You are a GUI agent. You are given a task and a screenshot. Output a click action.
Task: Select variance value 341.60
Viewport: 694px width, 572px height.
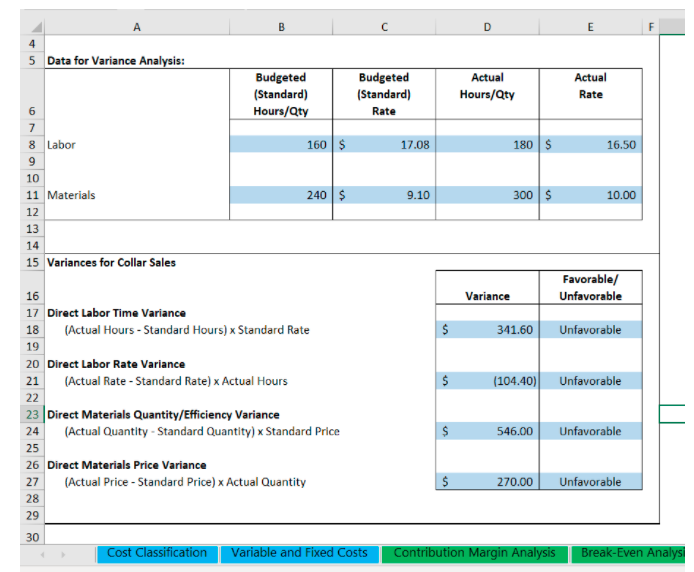pos(487,330)
